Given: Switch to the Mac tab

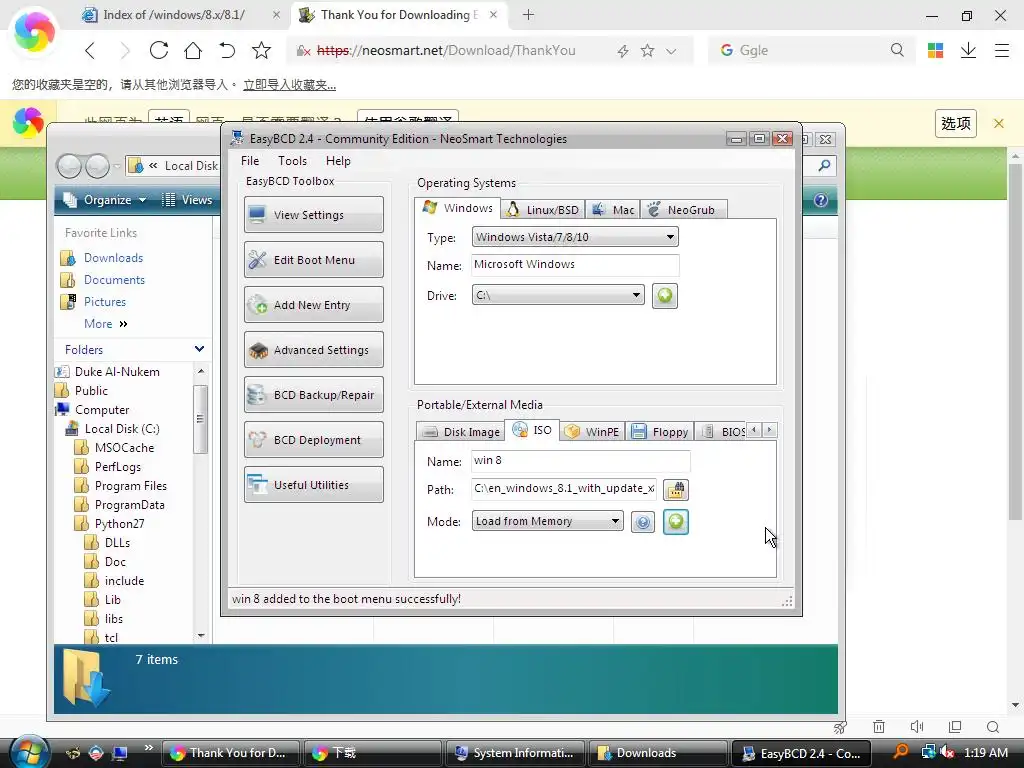Looking at the screenshot, I should tap(613, 210).
